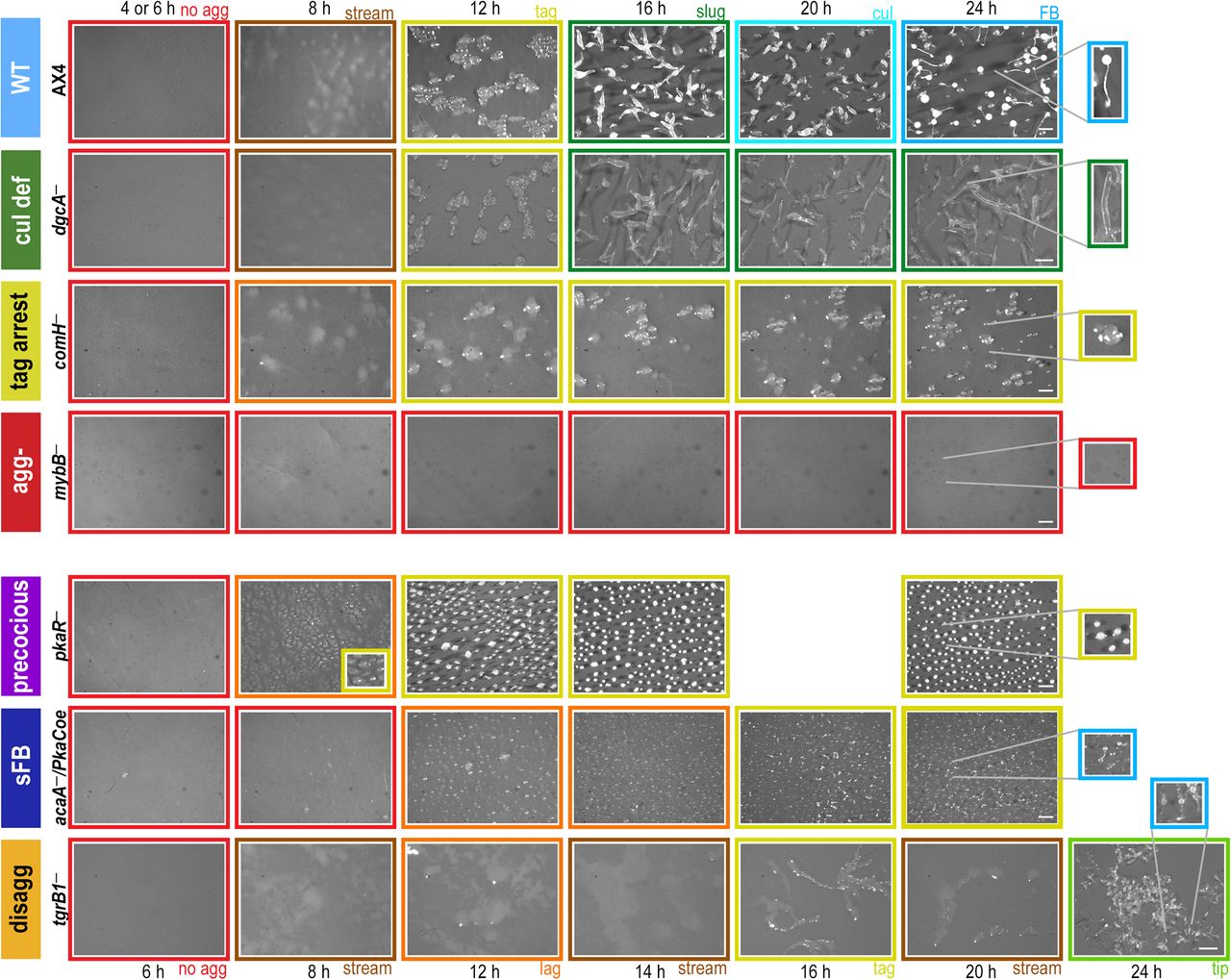
Task: Click the tgrB1− 16 h tag panel
Action: tap(816, 898)
